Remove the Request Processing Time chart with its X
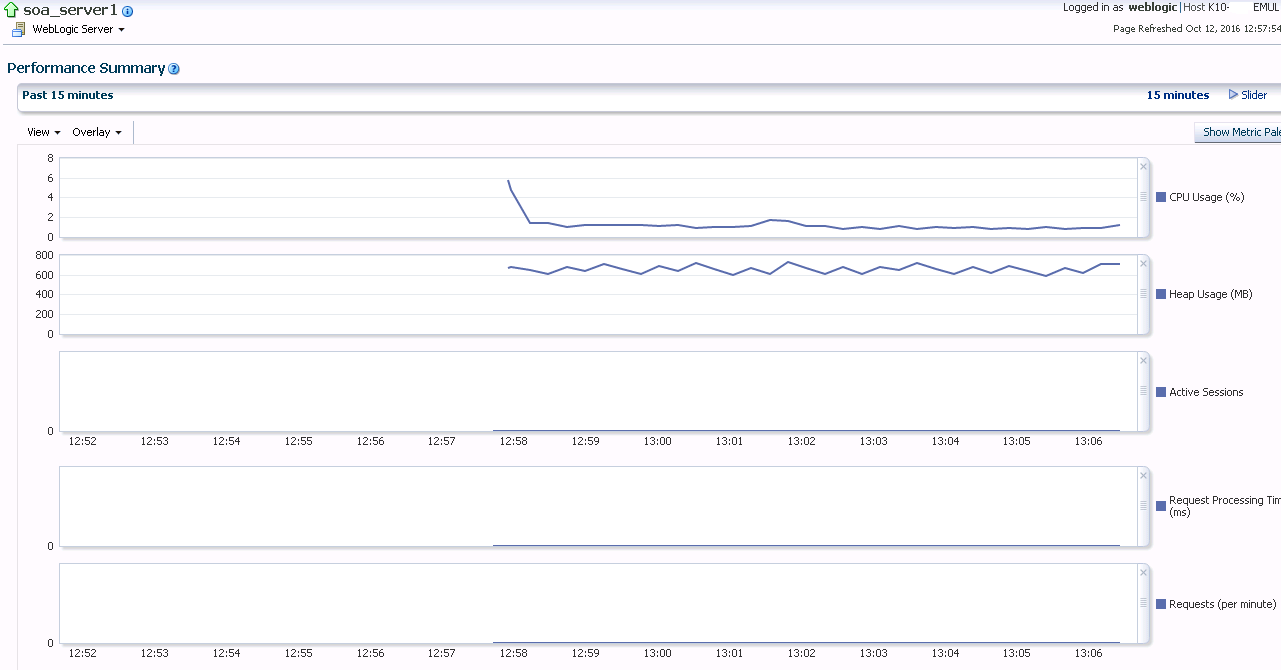 [x=1143, y=476]
